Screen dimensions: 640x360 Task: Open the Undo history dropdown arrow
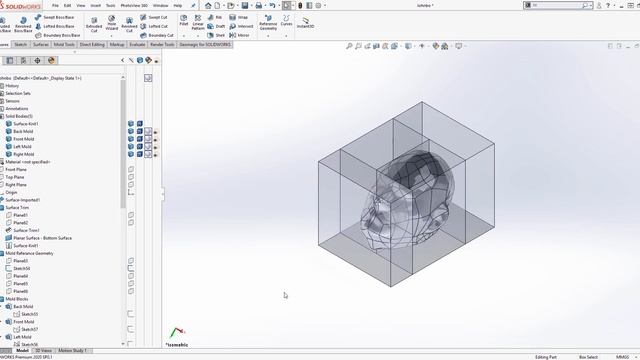278,6
